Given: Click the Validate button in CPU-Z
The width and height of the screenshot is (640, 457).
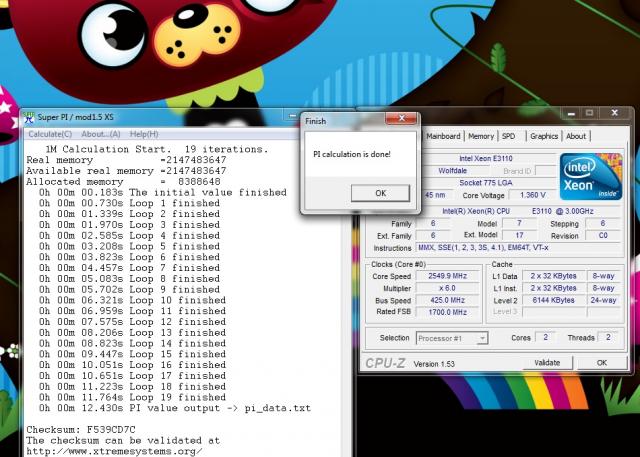Looking at the screenshot, I should click(x=547, y=363).
